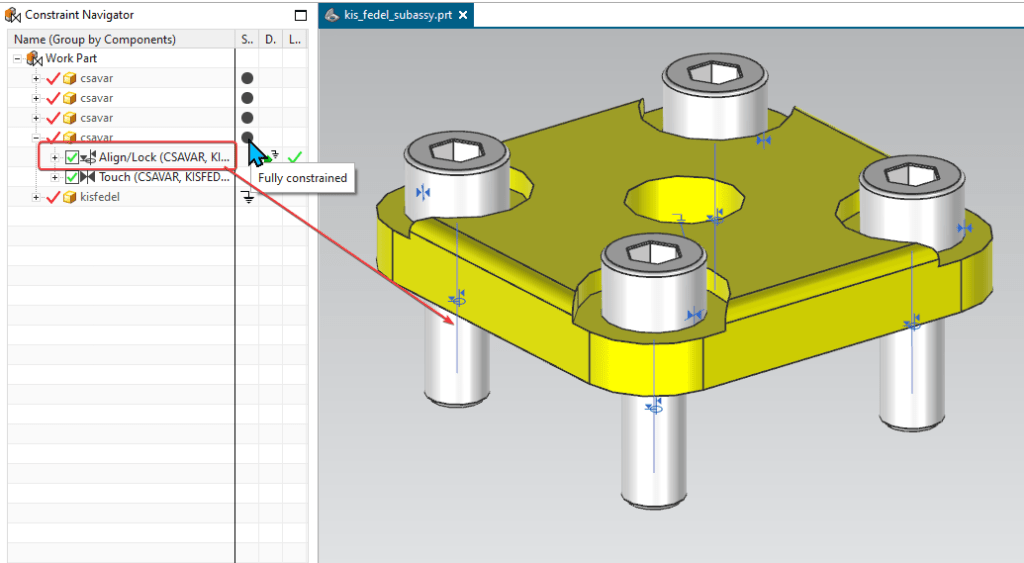Collapse the Work Part tree node
The image size is (1024, 563).
coord(19,59)
